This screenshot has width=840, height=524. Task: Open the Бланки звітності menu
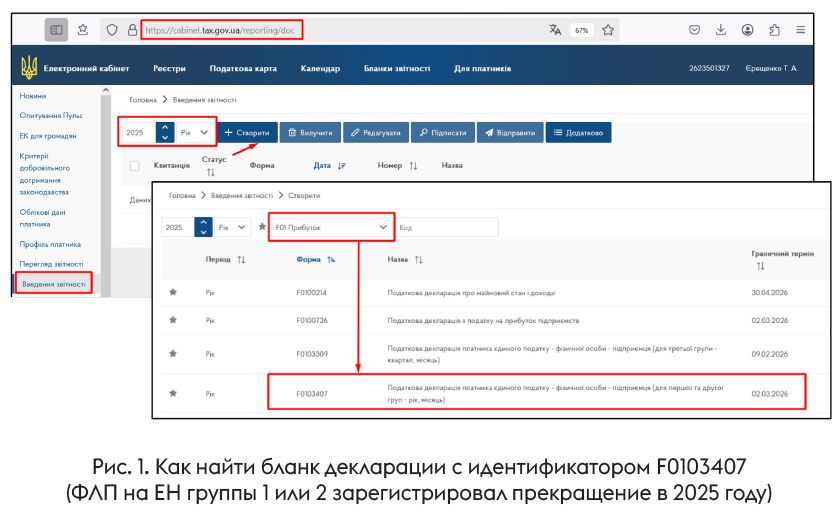(396, 68)
